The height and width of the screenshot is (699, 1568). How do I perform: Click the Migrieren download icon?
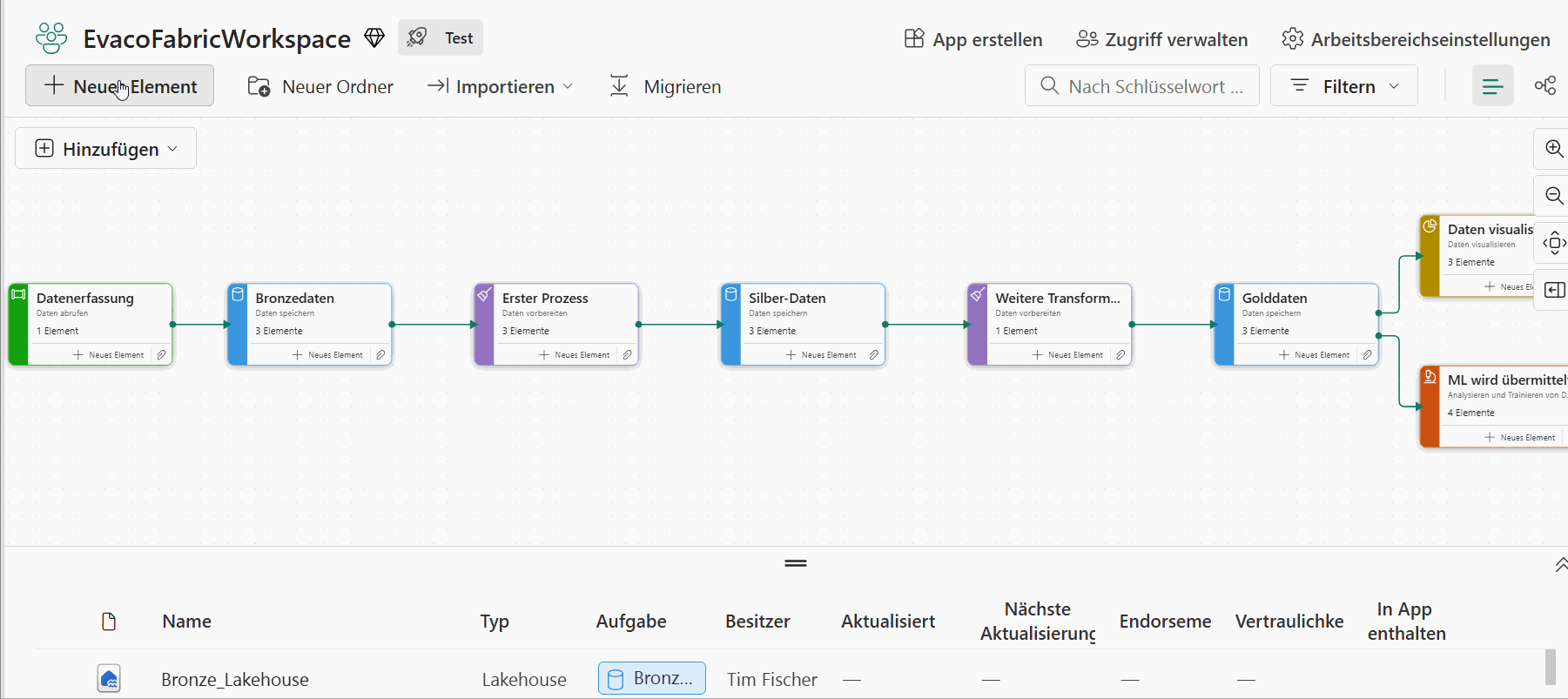(619, 86)
